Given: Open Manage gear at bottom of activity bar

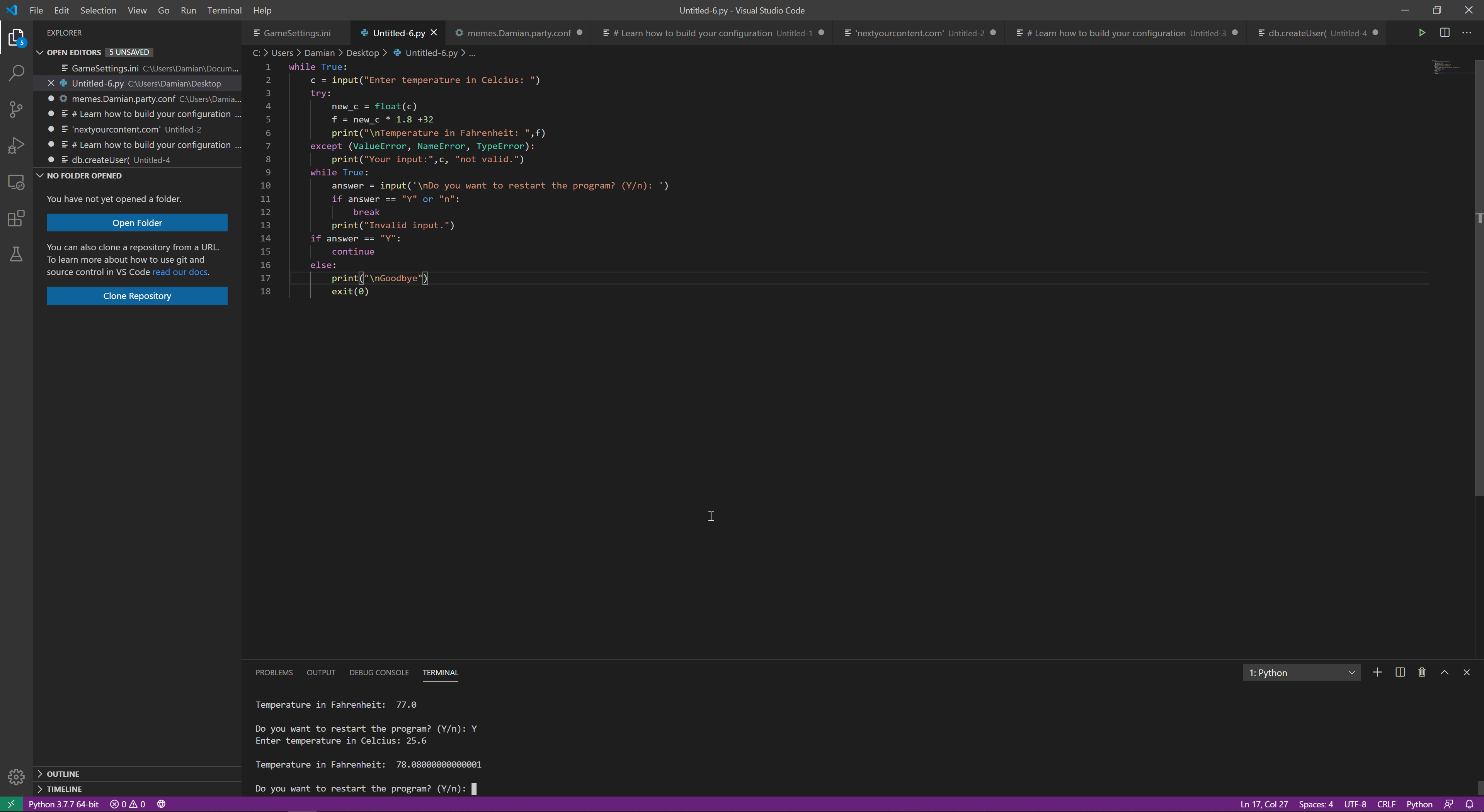Looking at the screenshot, I should click(x=16, y=777).
